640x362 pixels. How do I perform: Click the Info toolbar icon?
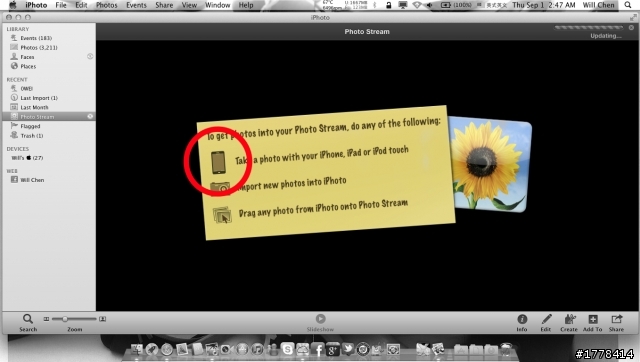522,319
